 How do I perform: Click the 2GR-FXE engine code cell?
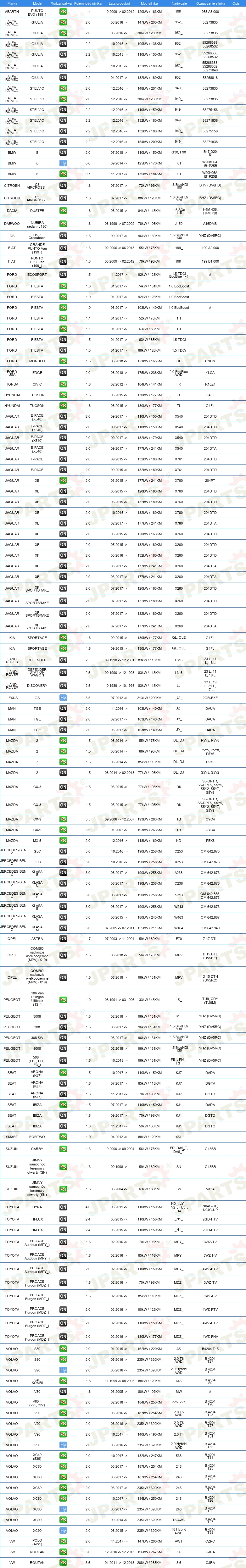point(210,698)
